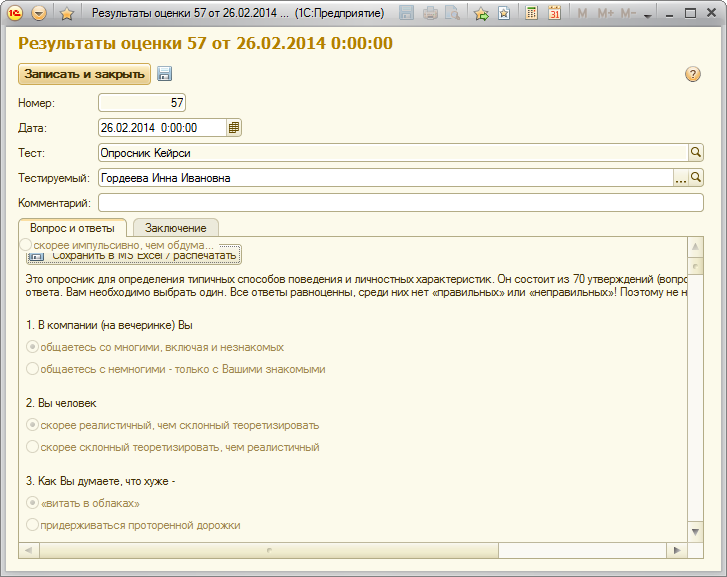Click the Тестируемый field Гордеева Инна Ивановна
The height and width of the screenshot is (577, 727).
386,178
